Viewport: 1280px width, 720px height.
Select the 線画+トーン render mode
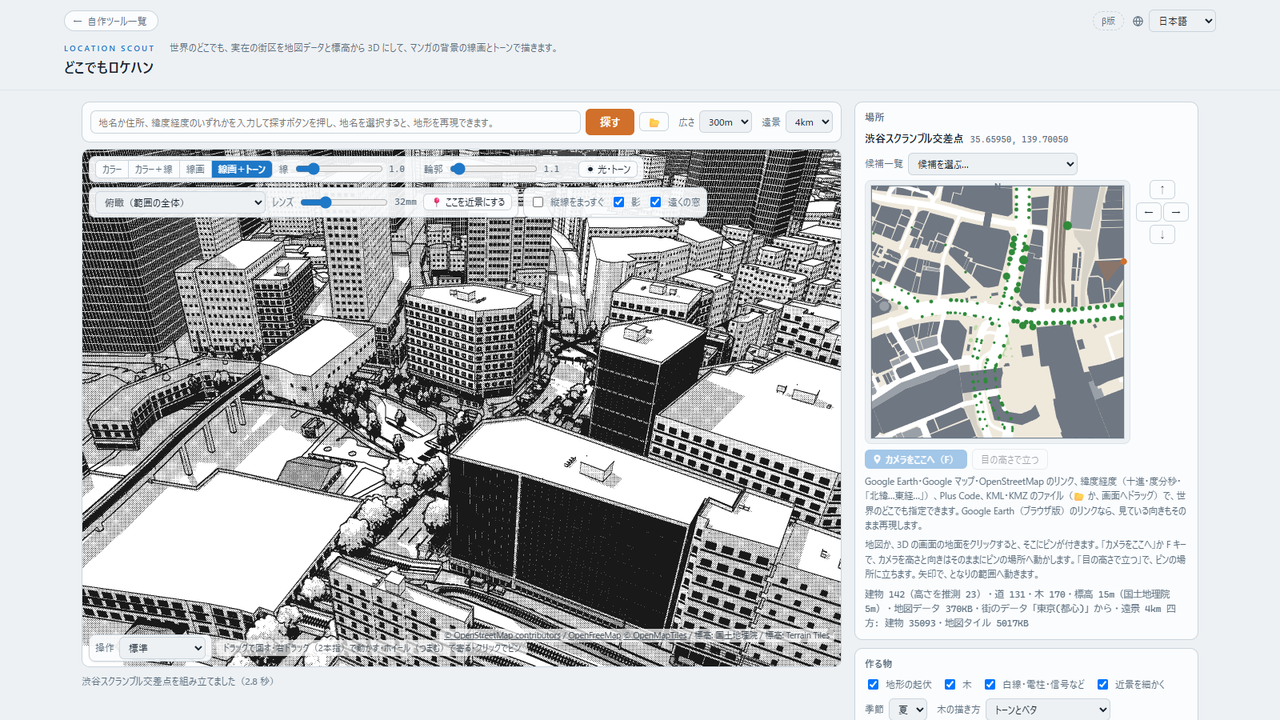pyautogui.click(x=242, y=170)
